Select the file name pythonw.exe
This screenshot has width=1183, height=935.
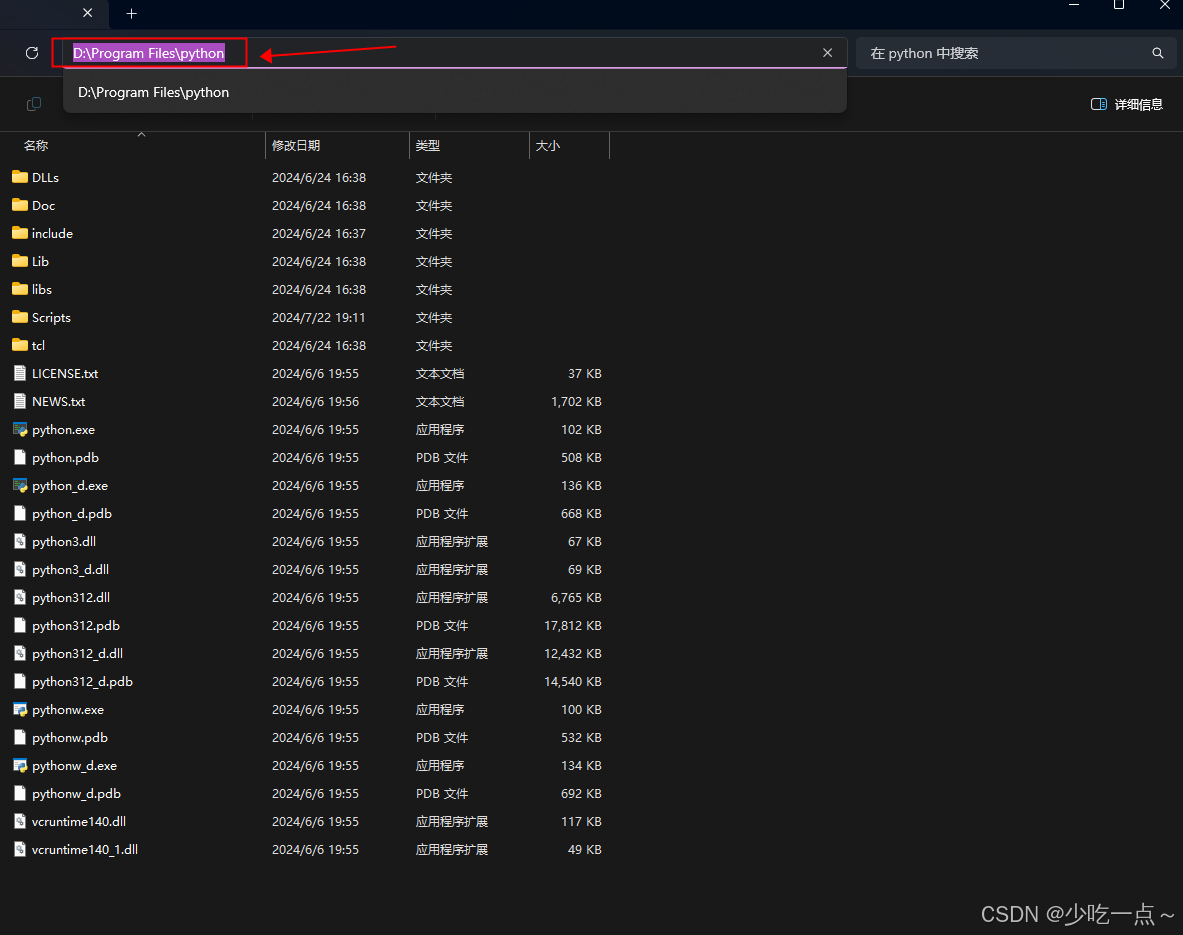(68, 710)
